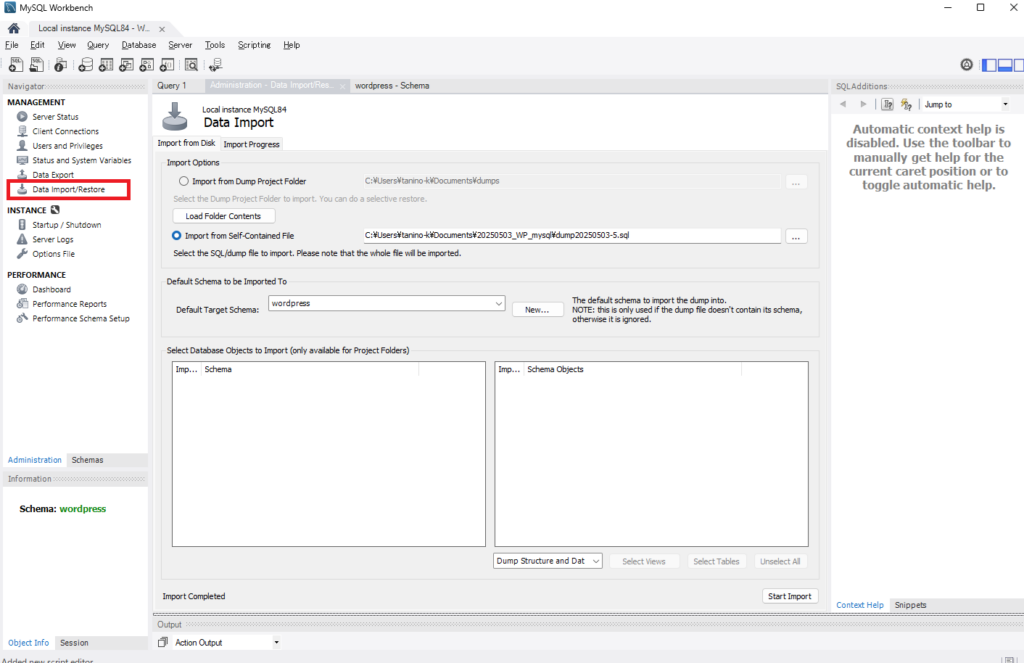This screenshot has height=663, width=1024.
Task: Get context help for caret position
Action: [887, 105]
